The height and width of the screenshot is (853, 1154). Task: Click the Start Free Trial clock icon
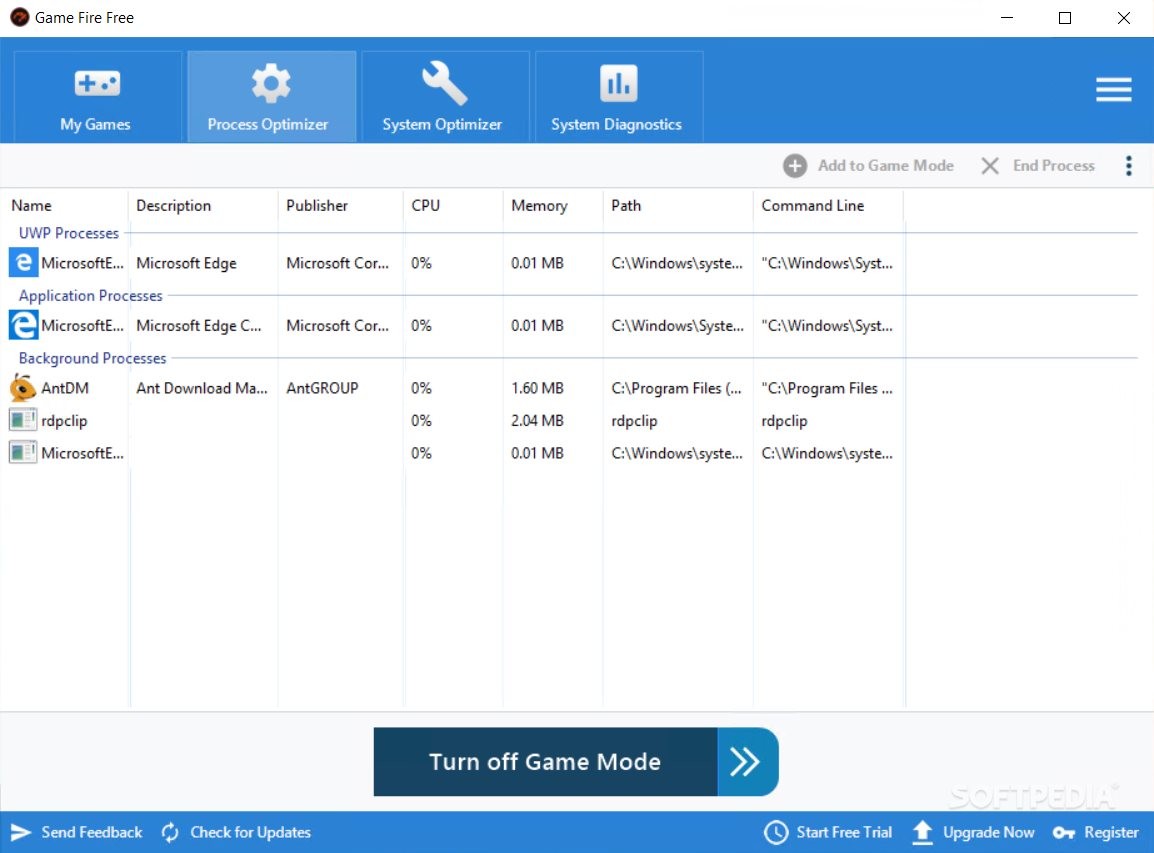point(776,832)
